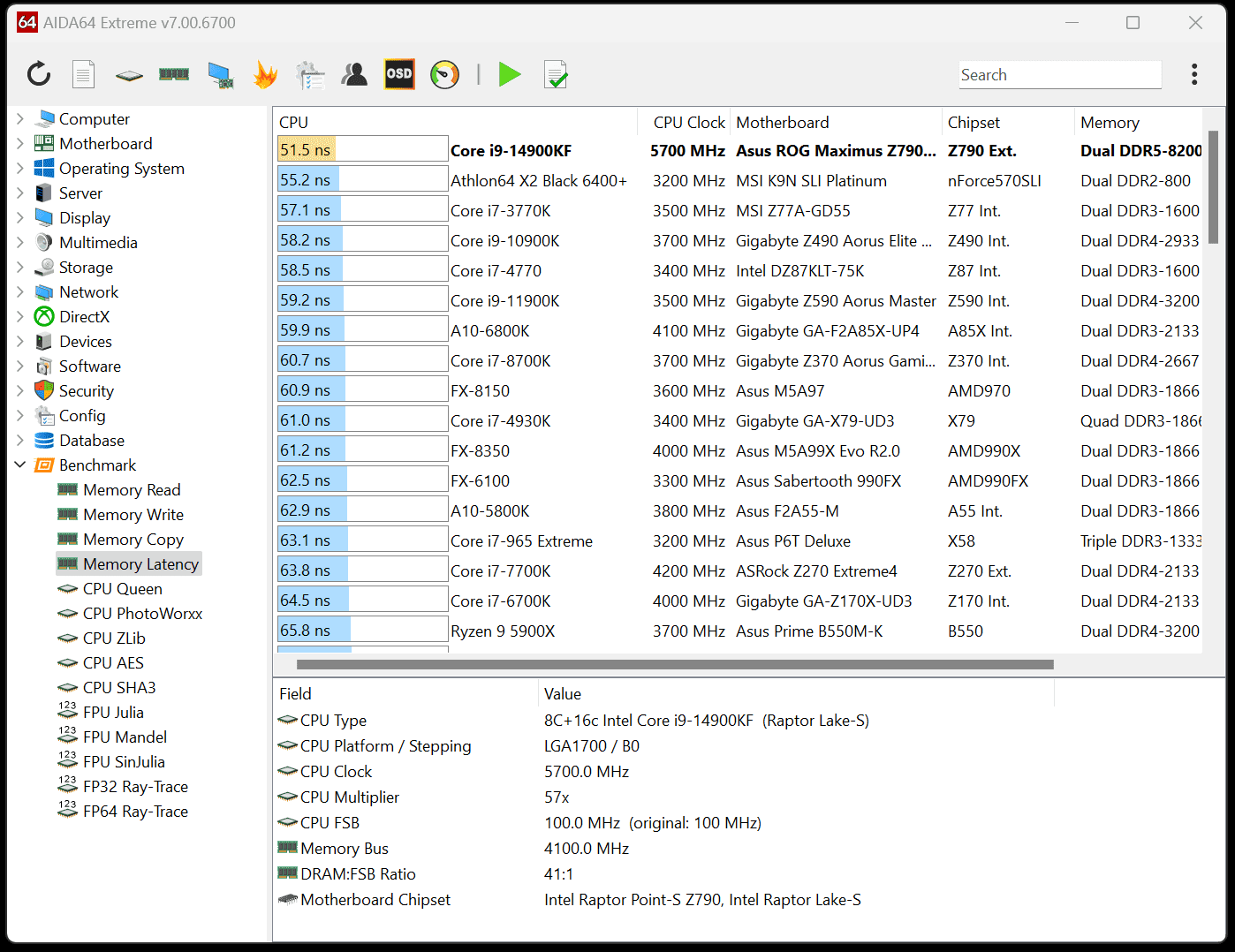Expand the Motherboard tree node
The image size is (1235, 952).
pos(20,143)
